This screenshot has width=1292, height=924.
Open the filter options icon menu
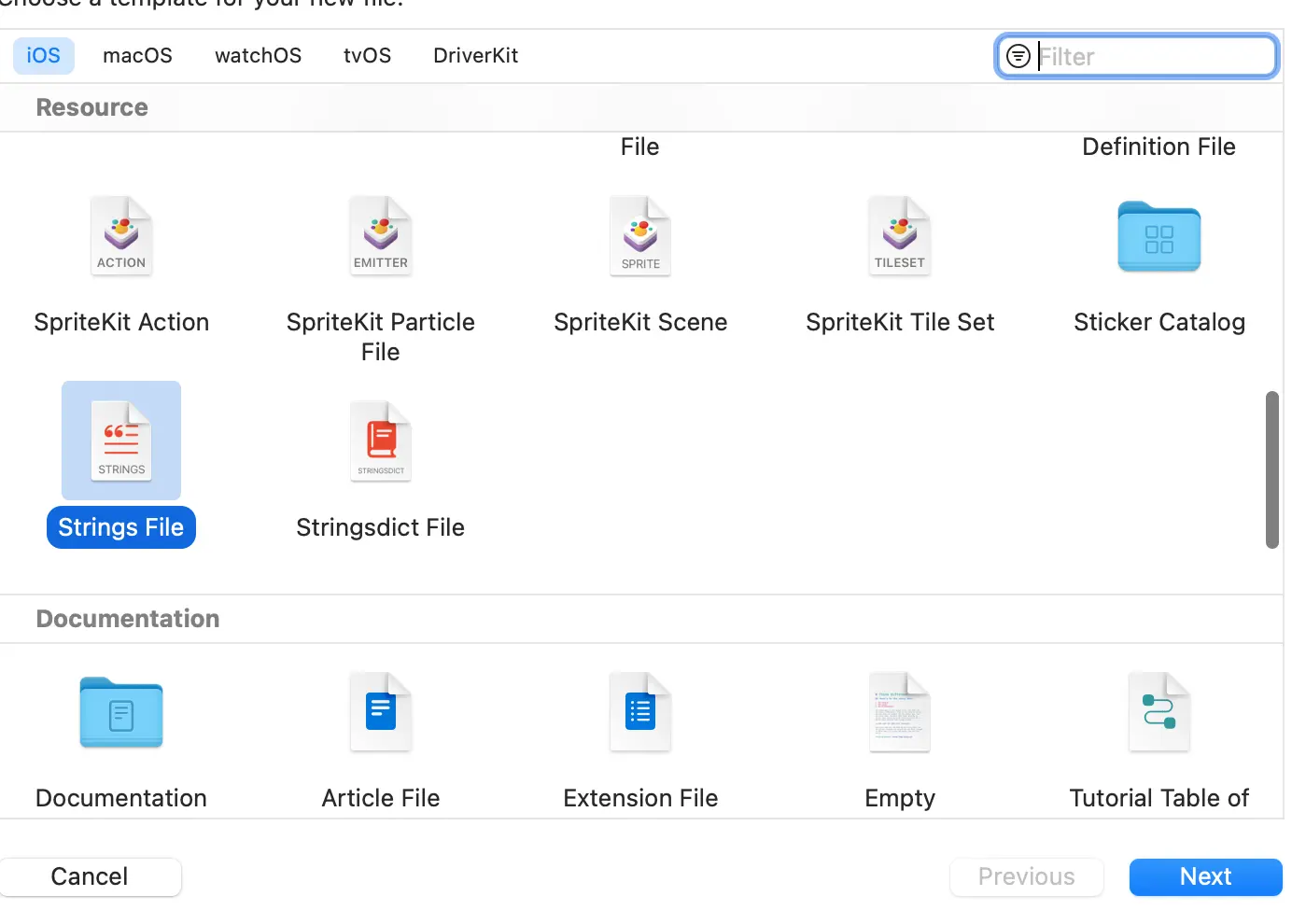pos(1018,57)
